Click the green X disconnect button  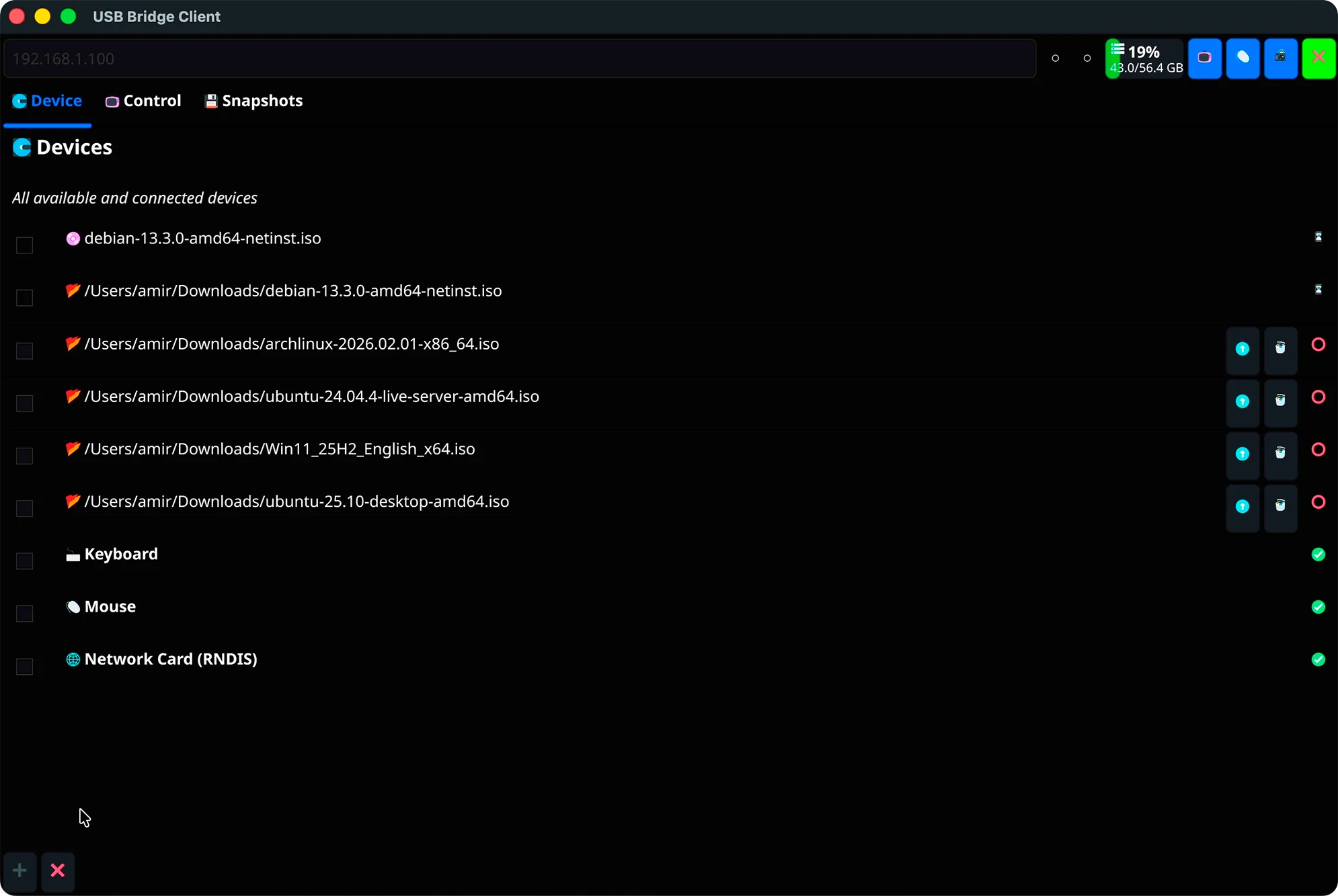tap(1317, 58)
